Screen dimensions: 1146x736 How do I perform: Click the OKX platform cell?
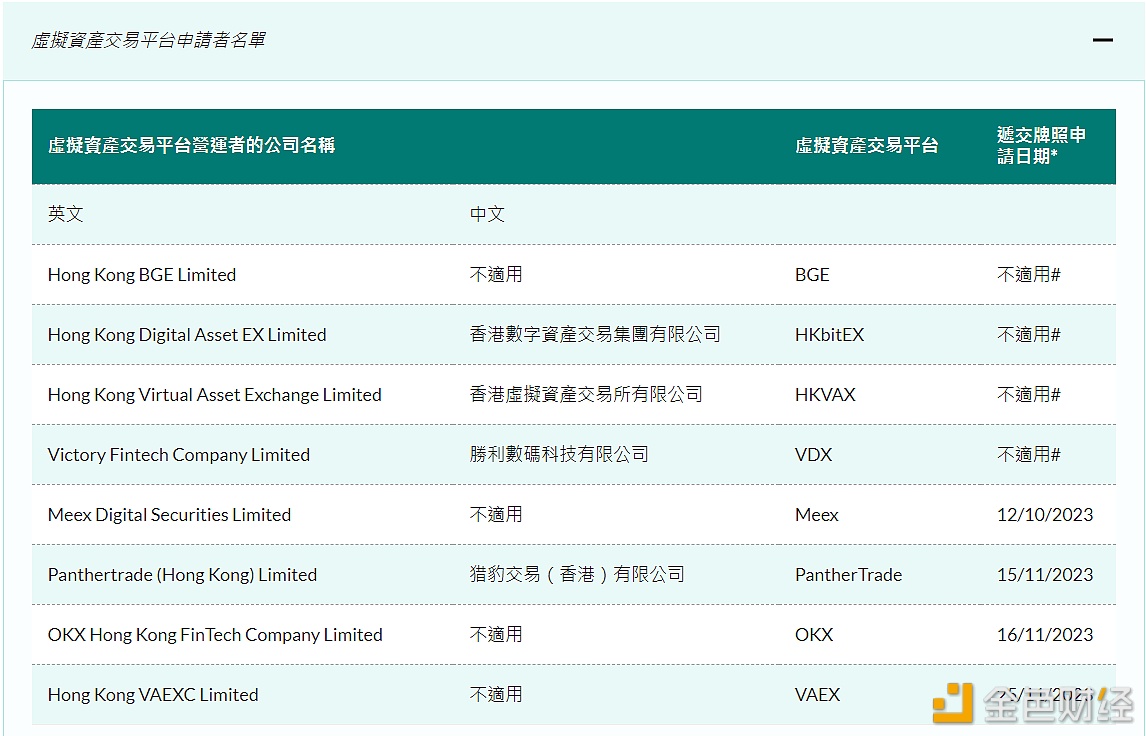[814, 634]
